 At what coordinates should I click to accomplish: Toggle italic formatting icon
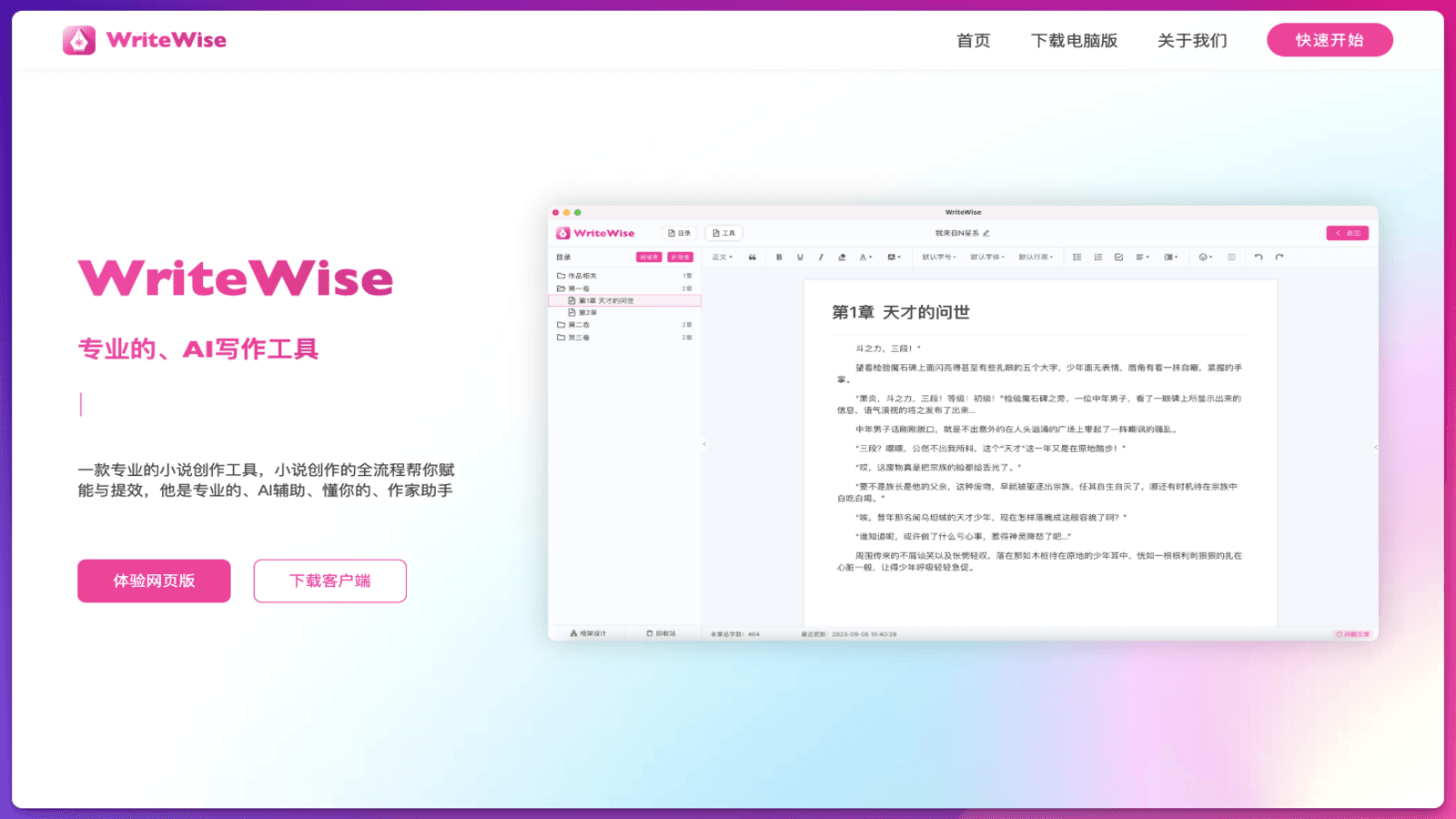tap(821, 258)
